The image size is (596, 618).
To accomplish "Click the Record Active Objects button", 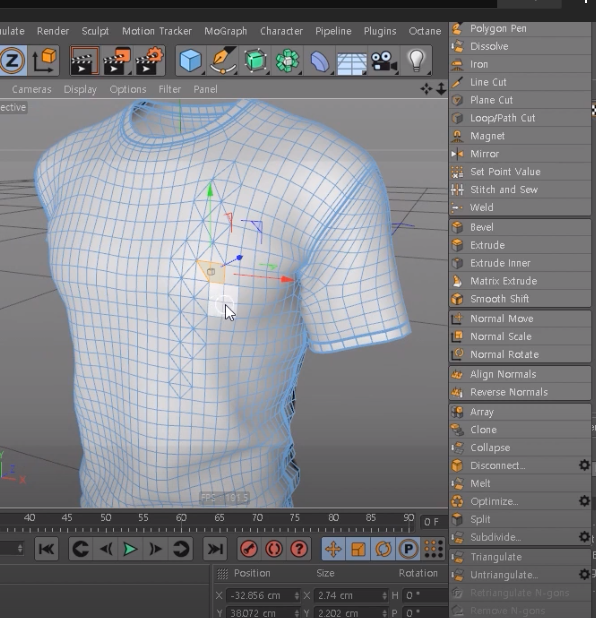I will [x=249, y=549].
